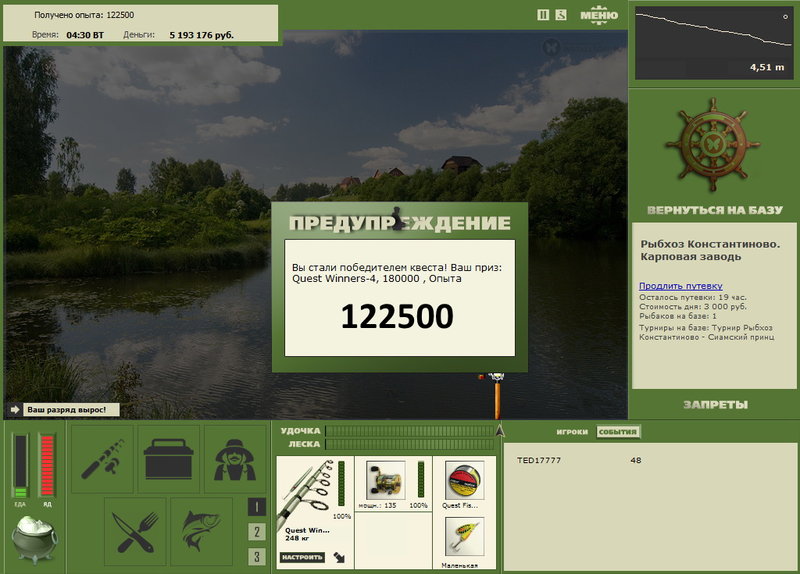Click the reel 100% durability bar
Image resolution: width=800 pixels, height=574 pixels.
[421, 479]
